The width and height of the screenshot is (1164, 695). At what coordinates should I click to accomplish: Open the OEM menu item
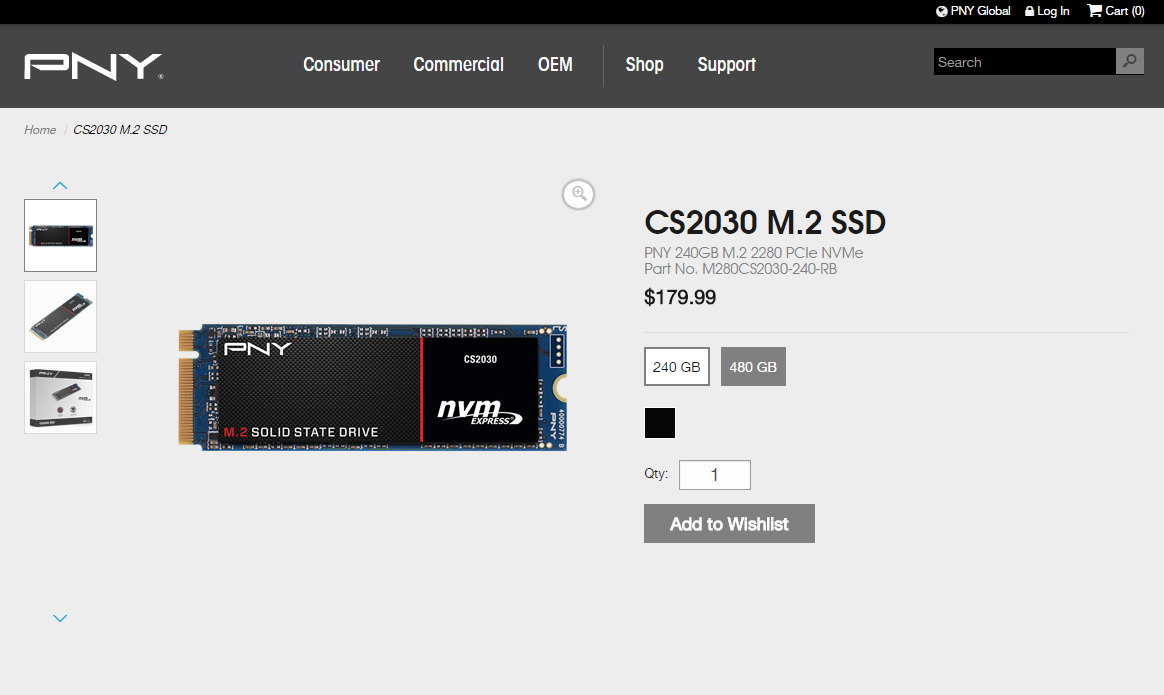pos(554,64)
